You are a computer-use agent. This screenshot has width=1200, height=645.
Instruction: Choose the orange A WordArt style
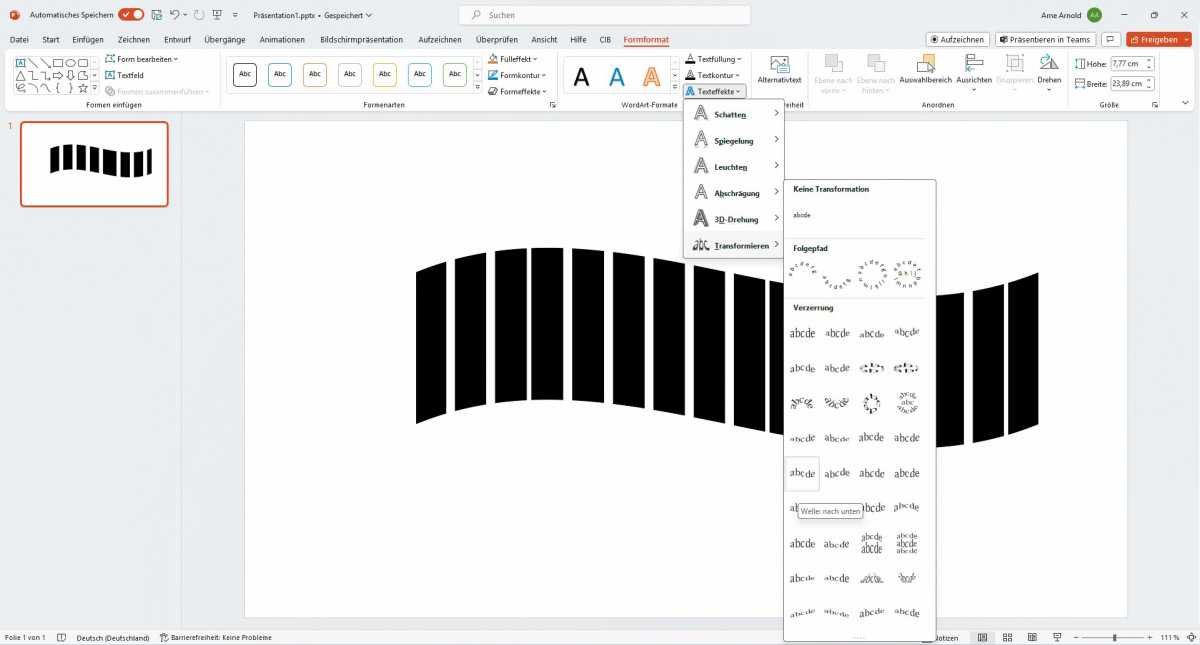coord(652,77)
